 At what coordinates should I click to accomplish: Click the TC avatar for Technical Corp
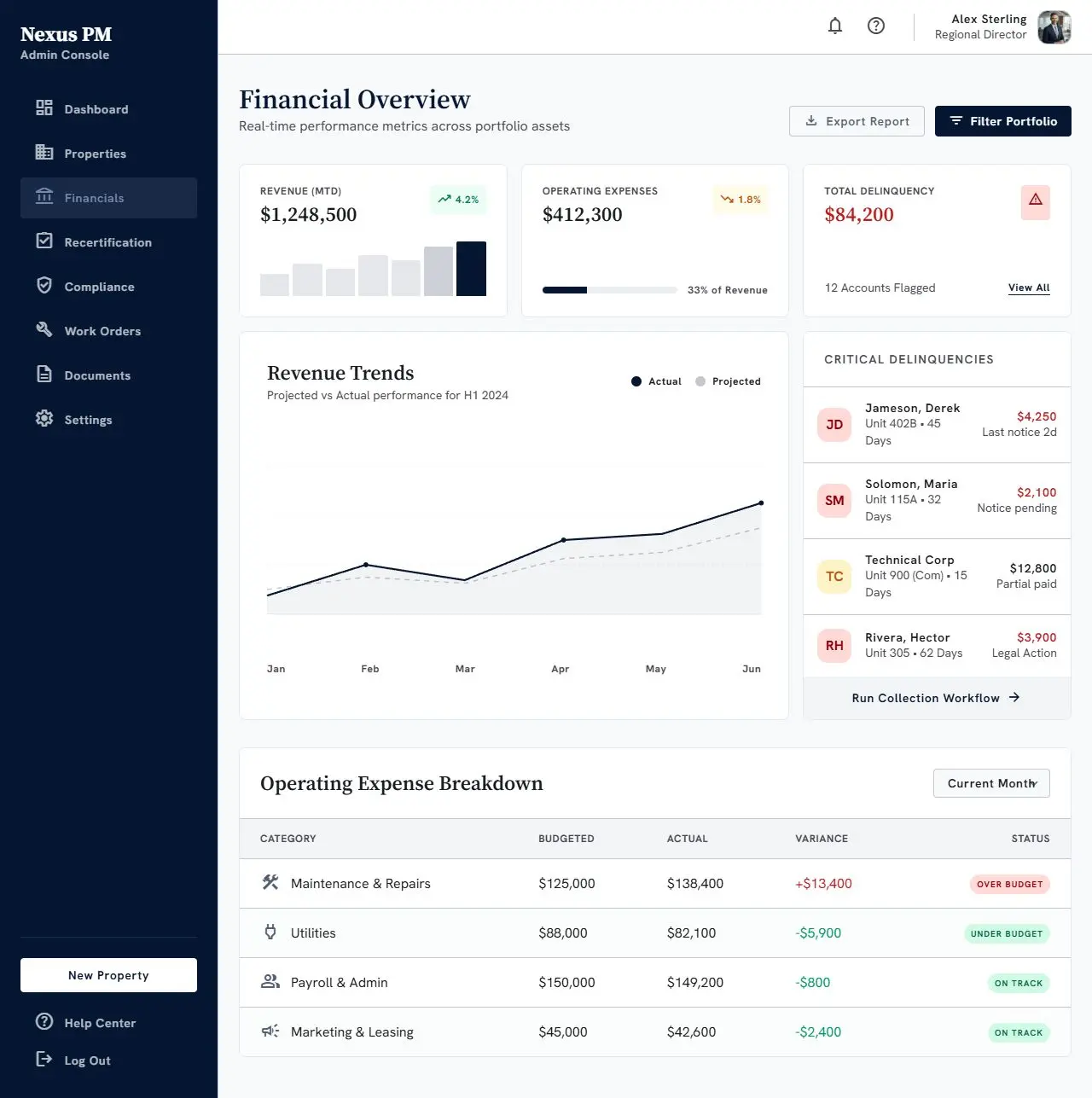[834, 577]
